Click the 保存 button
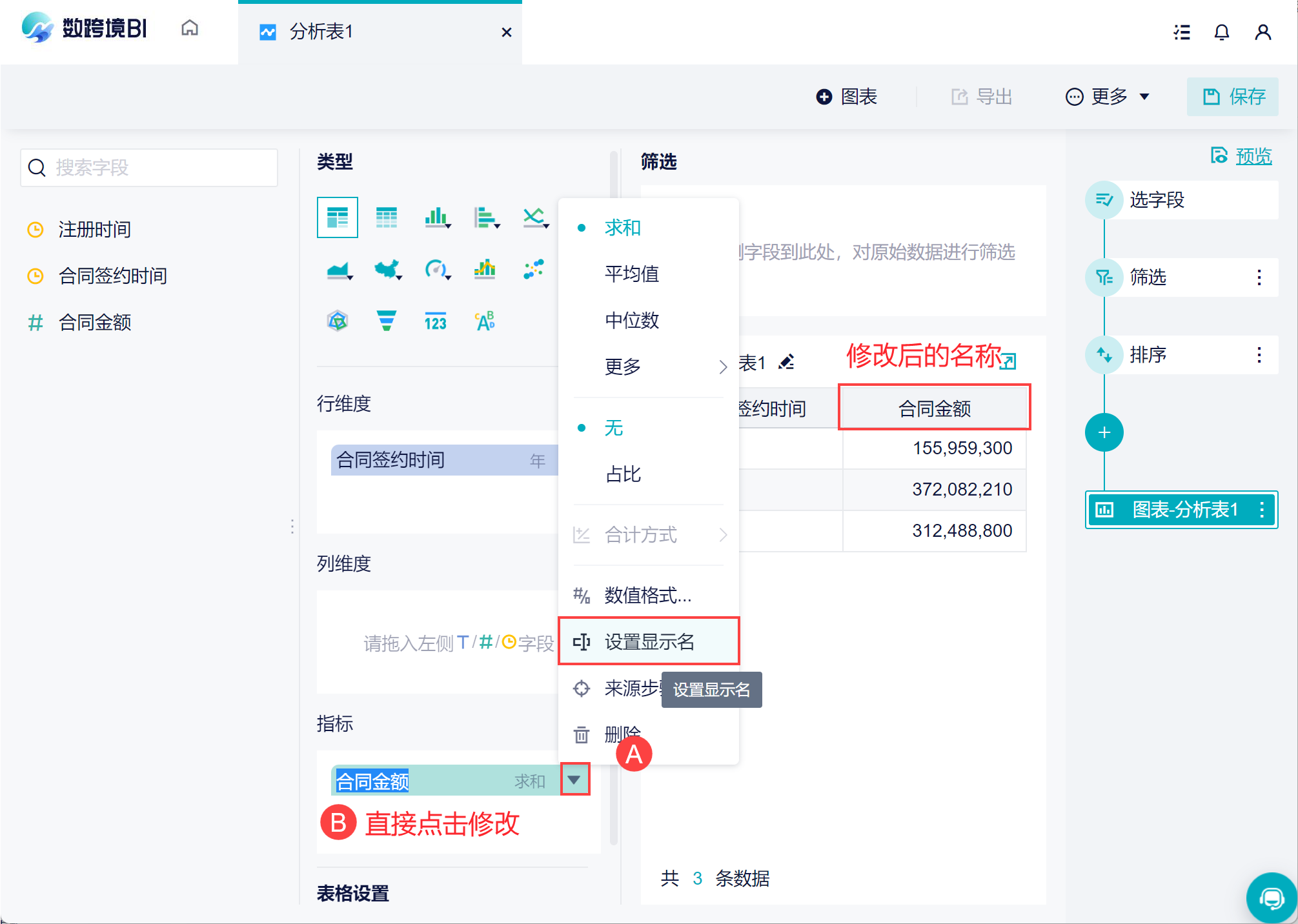Screen dimensions: 1298x924 point(1233,97)
